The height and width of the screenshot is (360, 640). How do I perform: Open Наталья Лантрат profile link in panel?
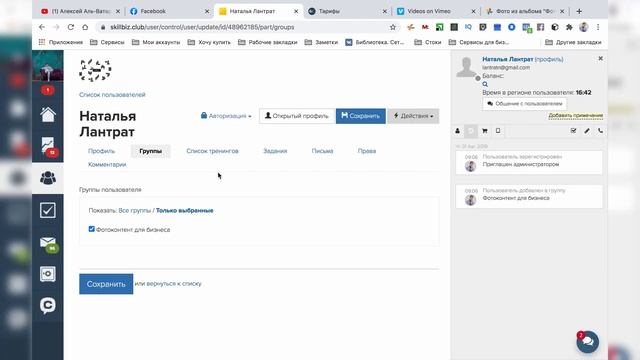click(508, 59)
